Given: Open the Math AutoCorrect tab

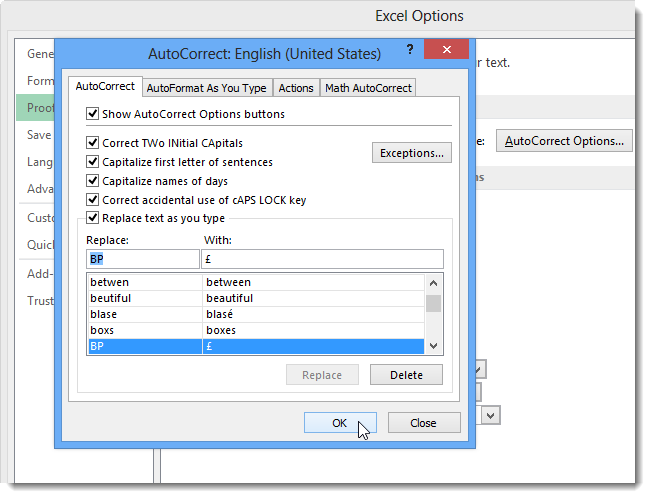Looking at the screenshot, I should (x=368, y=88).
